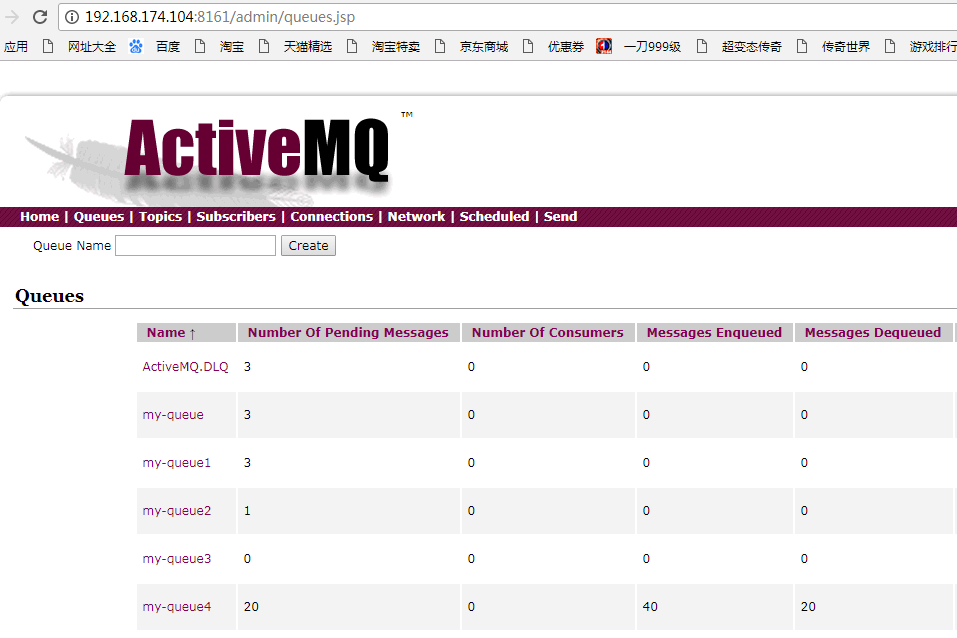Sort by Messages Dequeued column

click(x=873, y=333)
